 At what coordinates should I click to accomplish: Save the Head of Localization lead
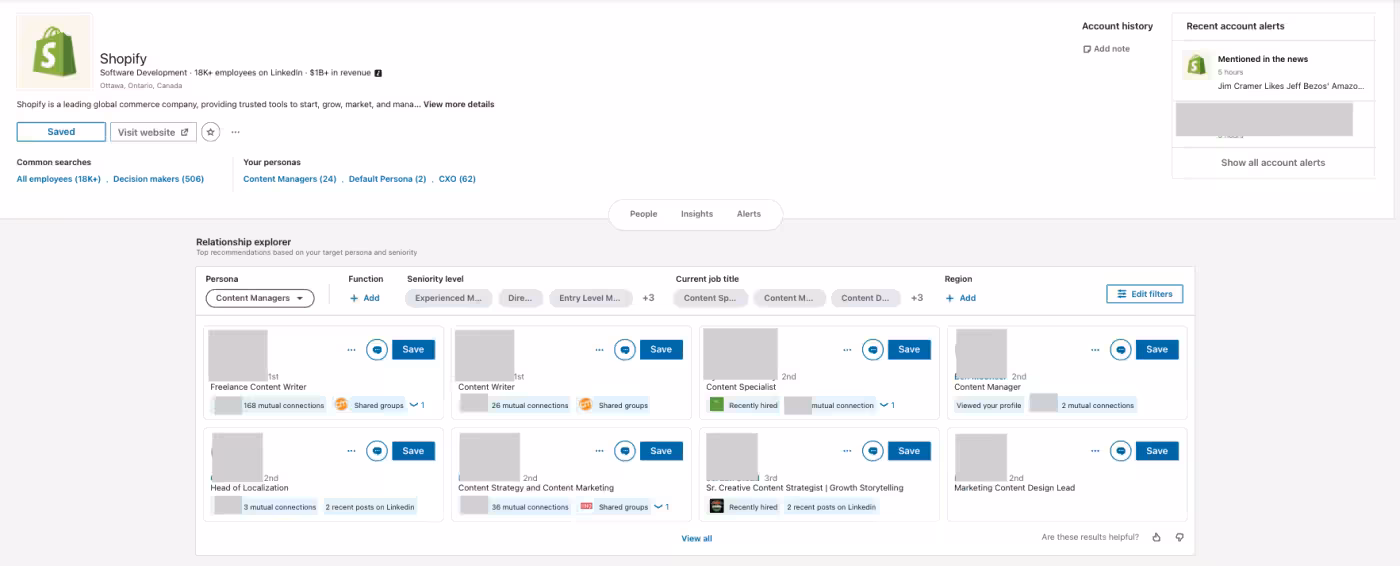pos(413,451)
